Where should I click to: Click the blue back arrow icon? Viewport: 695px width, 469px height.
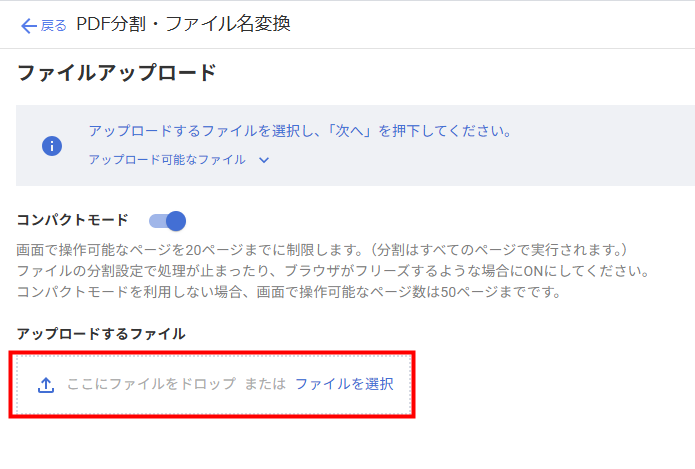29,26
